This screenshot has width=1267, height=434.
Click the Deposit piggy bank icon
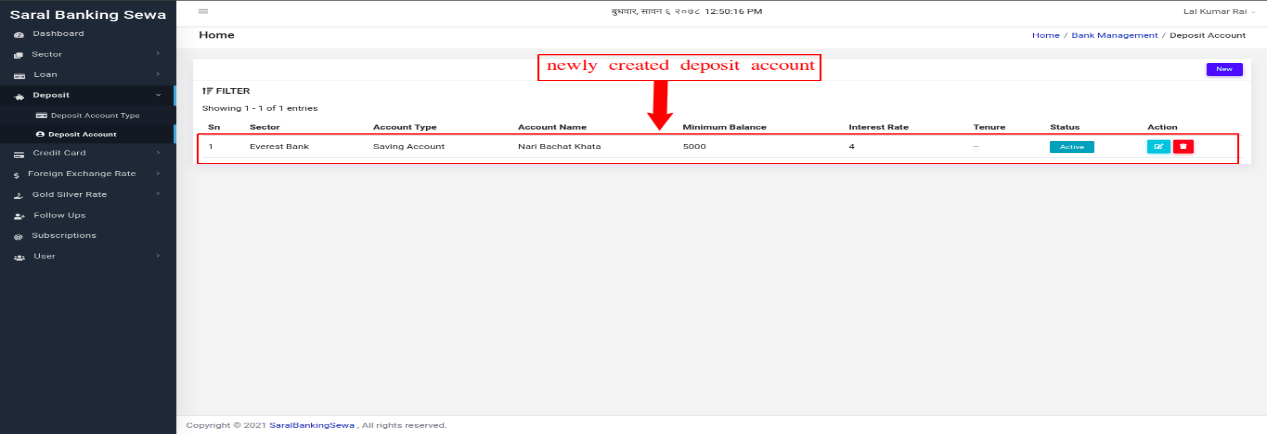point(19,96)
